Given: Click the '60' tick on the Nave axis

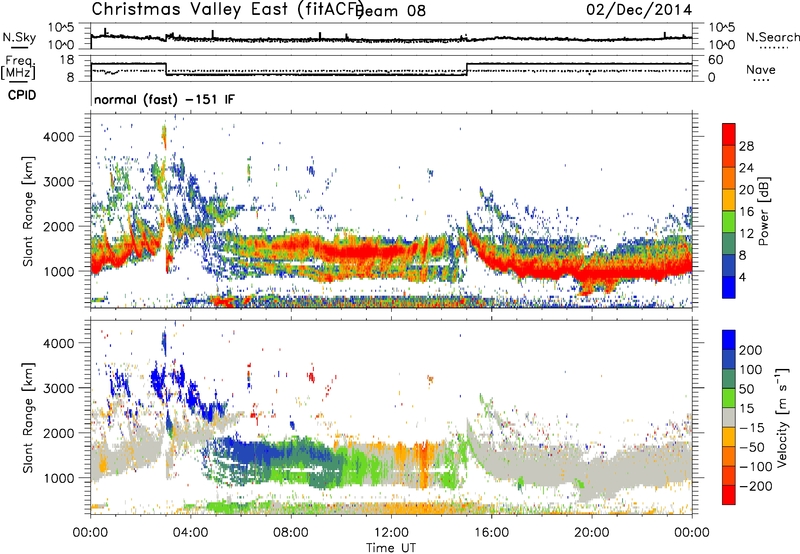Looking at the screenshot, I should pyautogui.click(x=716, y=60).
